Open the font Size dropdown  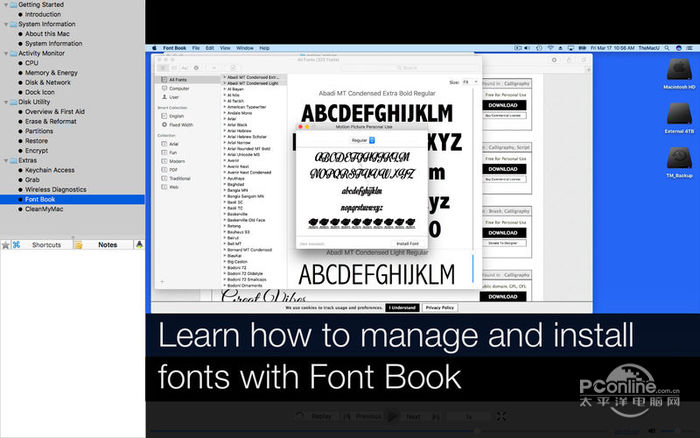point(471,82)
